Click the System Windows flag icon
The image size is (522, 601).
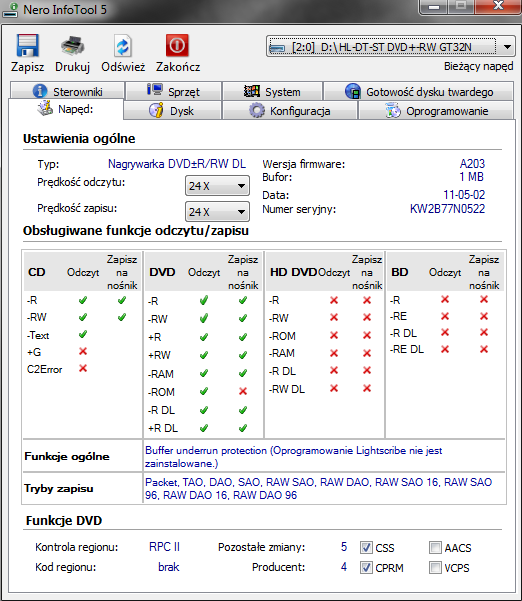click(x=252, y=91)
